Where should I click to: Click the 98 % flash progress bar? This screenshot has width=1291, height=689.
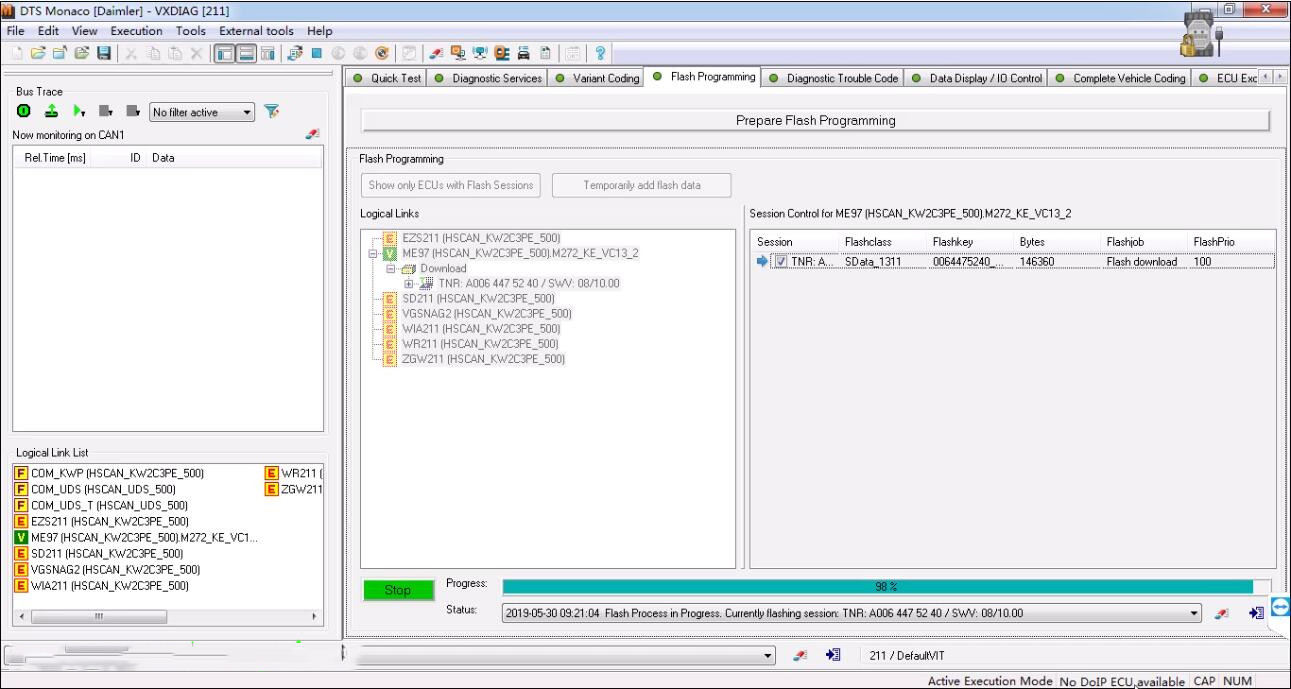click(x=887, y=587)
